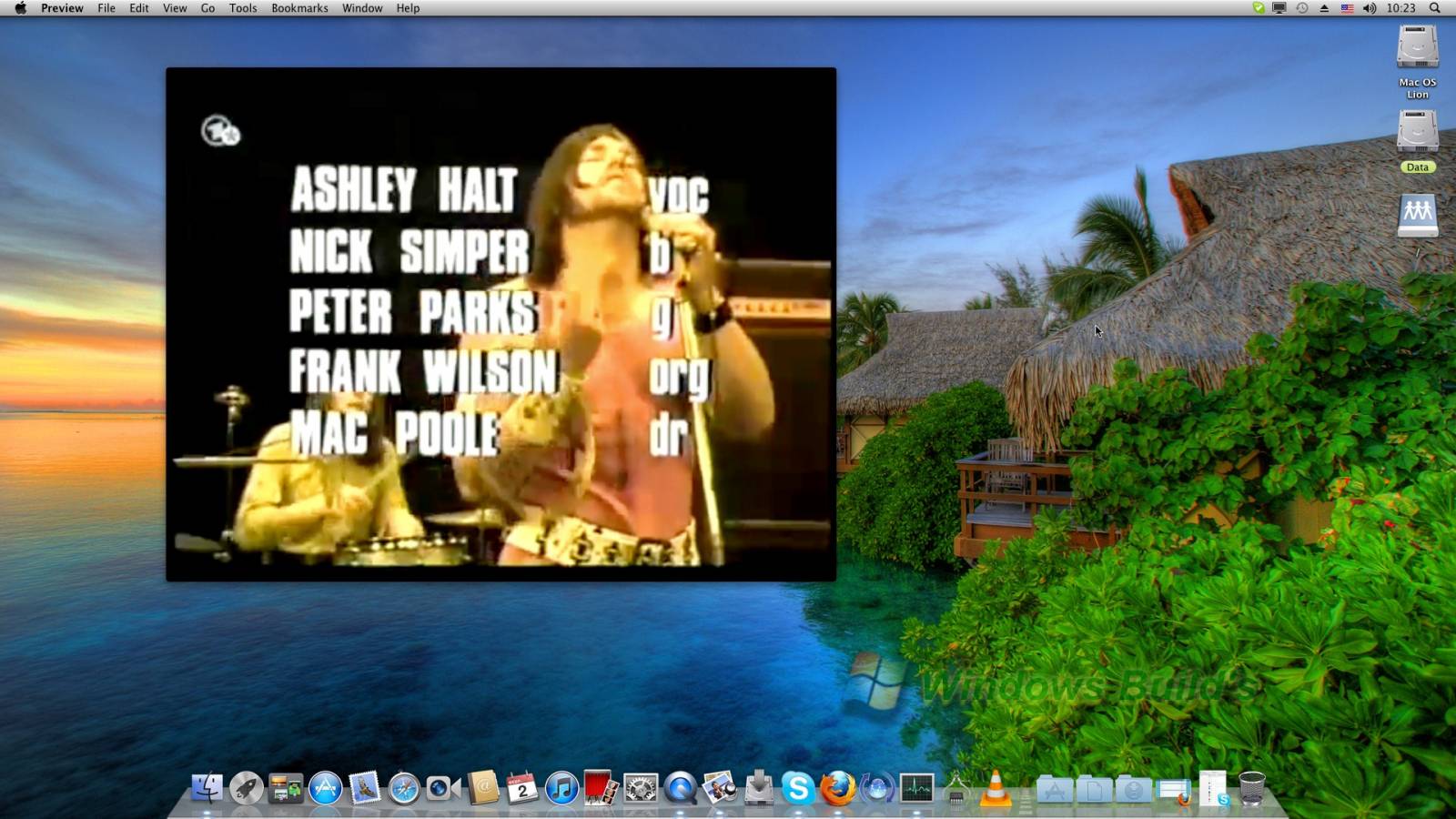The image size is (1456, 819).
Task: Click the 10:23 clock in menu bar
Action: pyautogui.click(x=1401, y=8)
